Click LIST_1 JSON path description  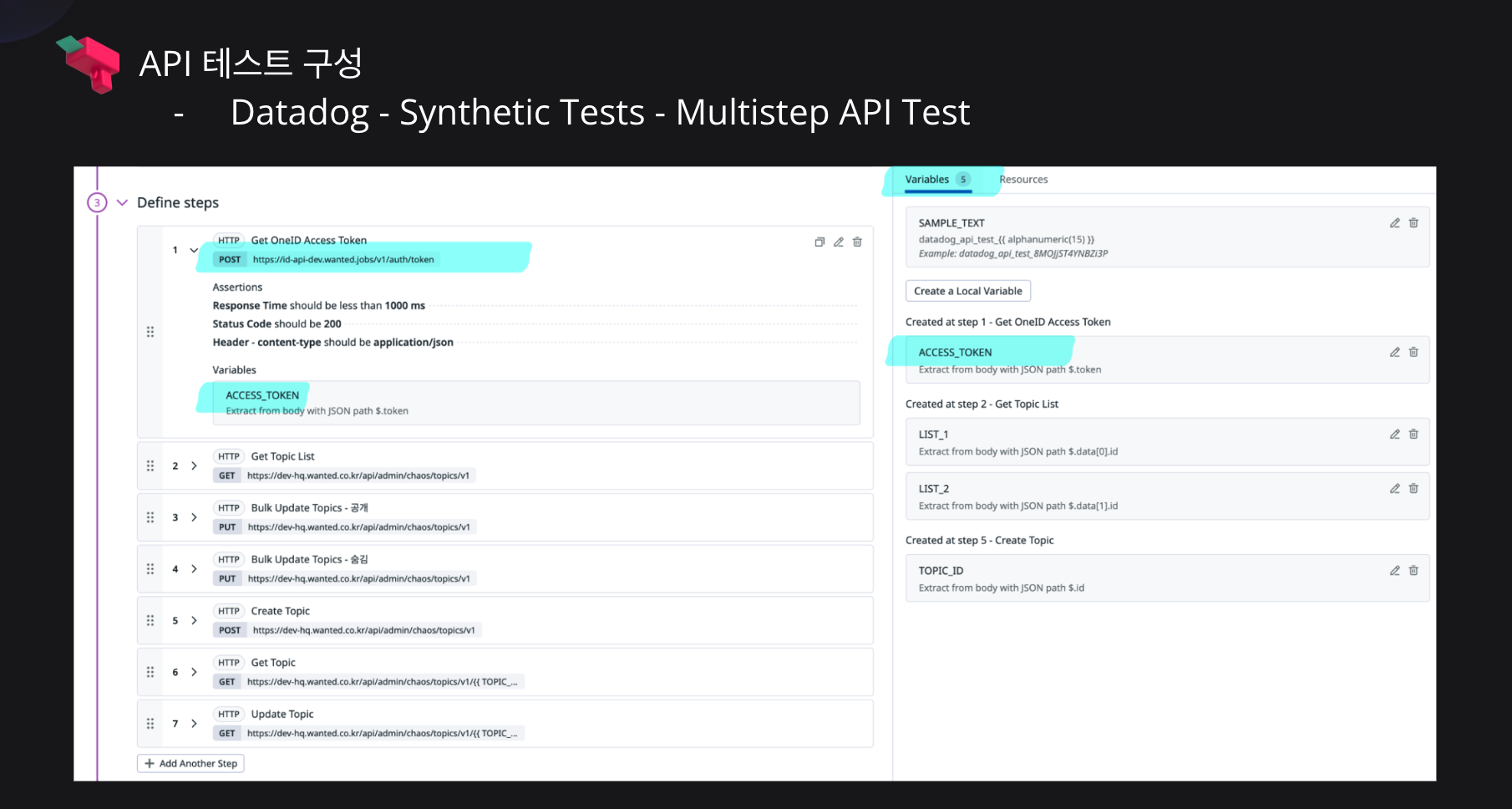click(x=1018, y=452)
